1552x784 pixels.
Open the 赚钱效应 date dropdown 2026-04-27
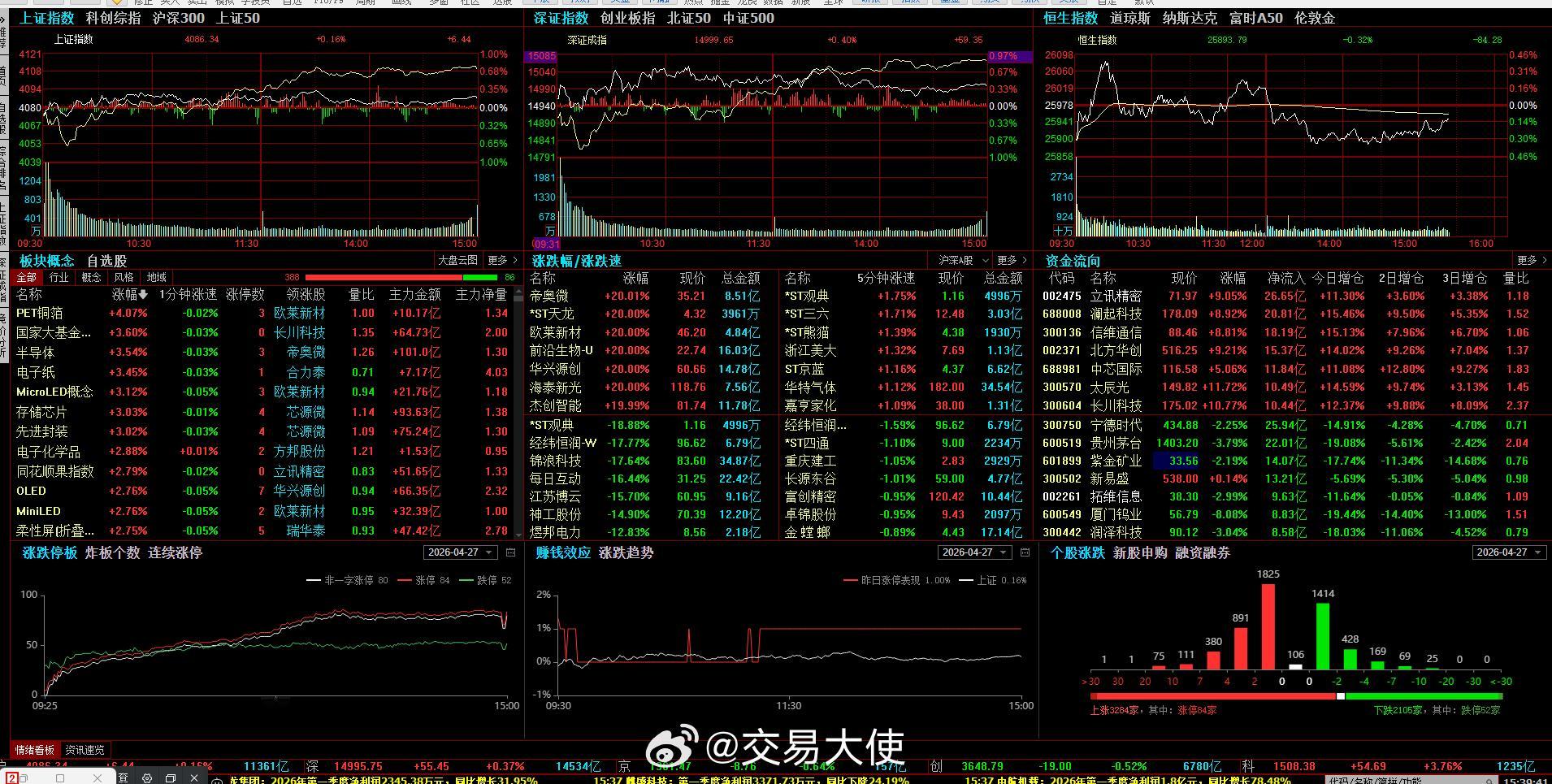(974, 552)
